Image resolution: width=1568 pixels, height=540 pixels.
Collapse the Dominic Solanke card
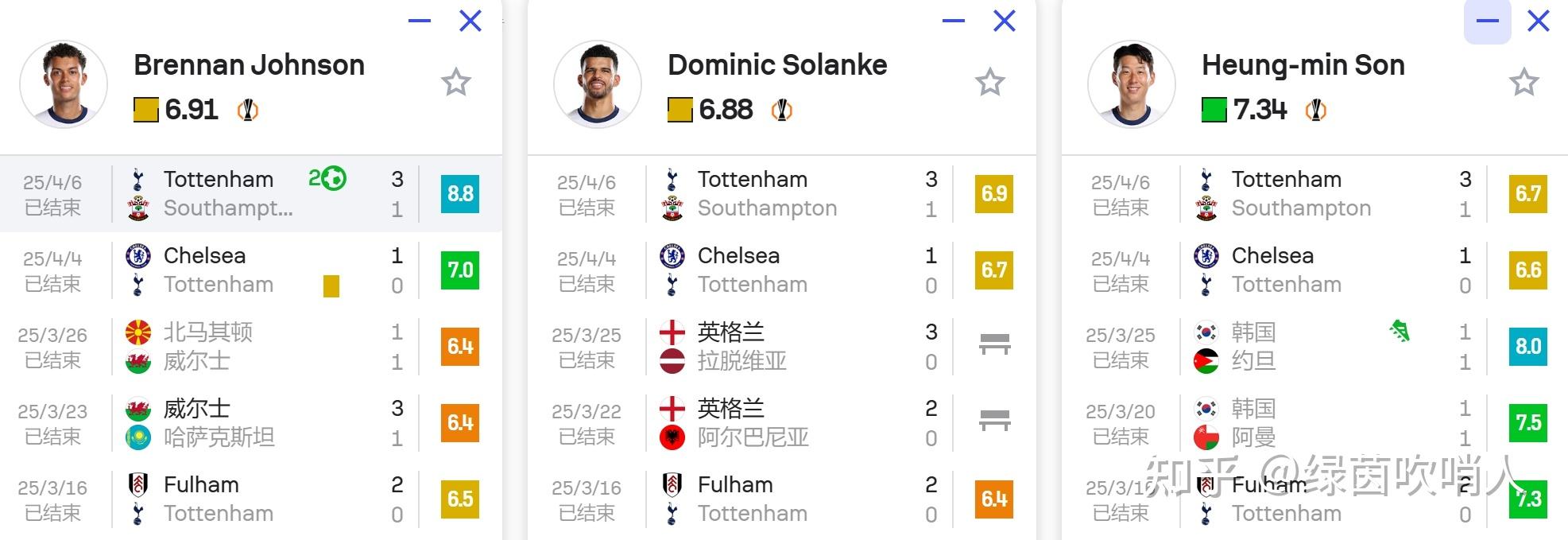coord(954,21)
